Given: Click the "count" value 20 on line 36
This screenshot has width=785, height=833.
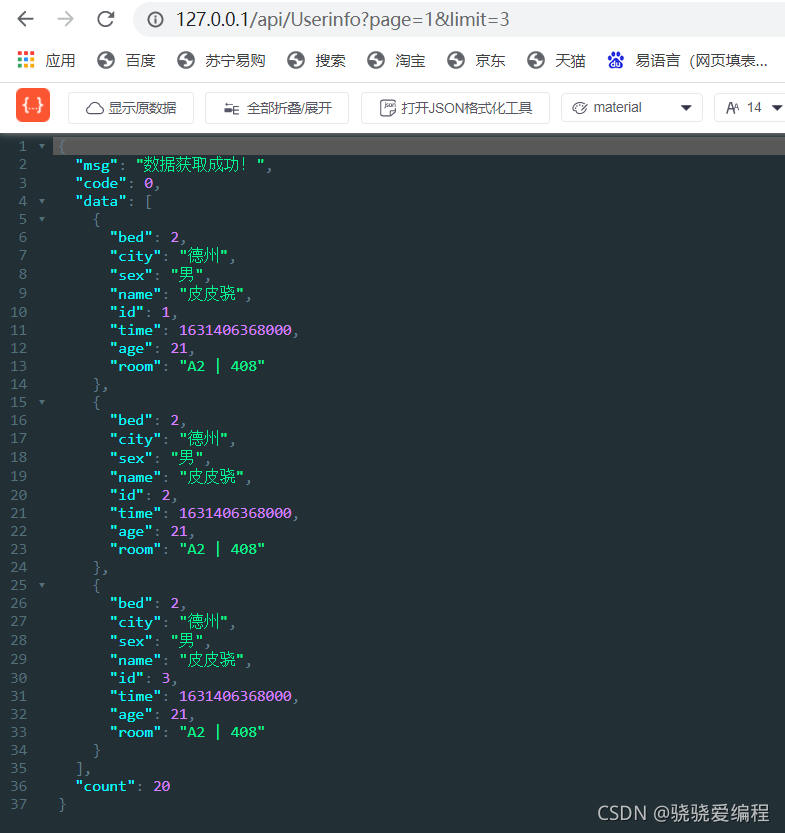Looking at the screenshot, I should pos(161,786).
